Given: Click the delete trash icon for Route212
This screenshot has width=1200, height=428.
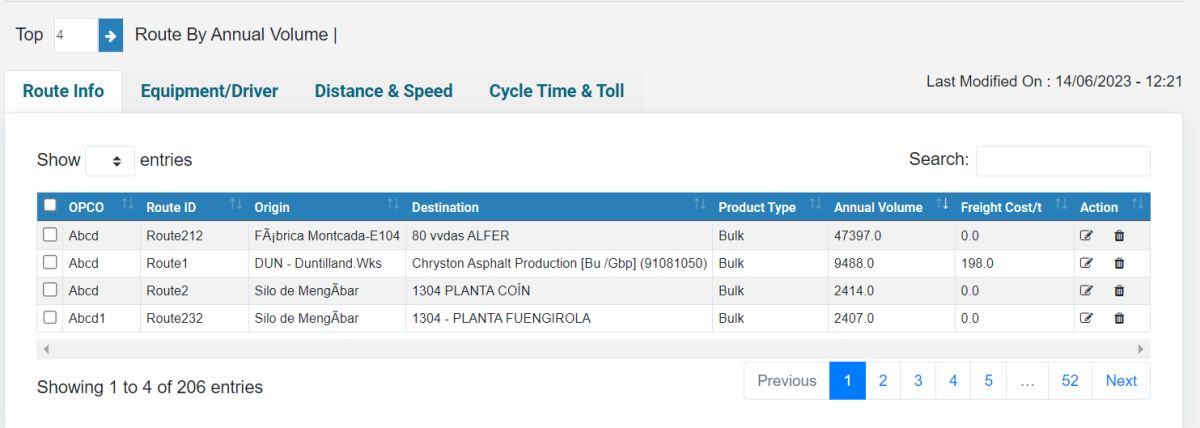Looking at the screenshot, I should point(1119,236).
